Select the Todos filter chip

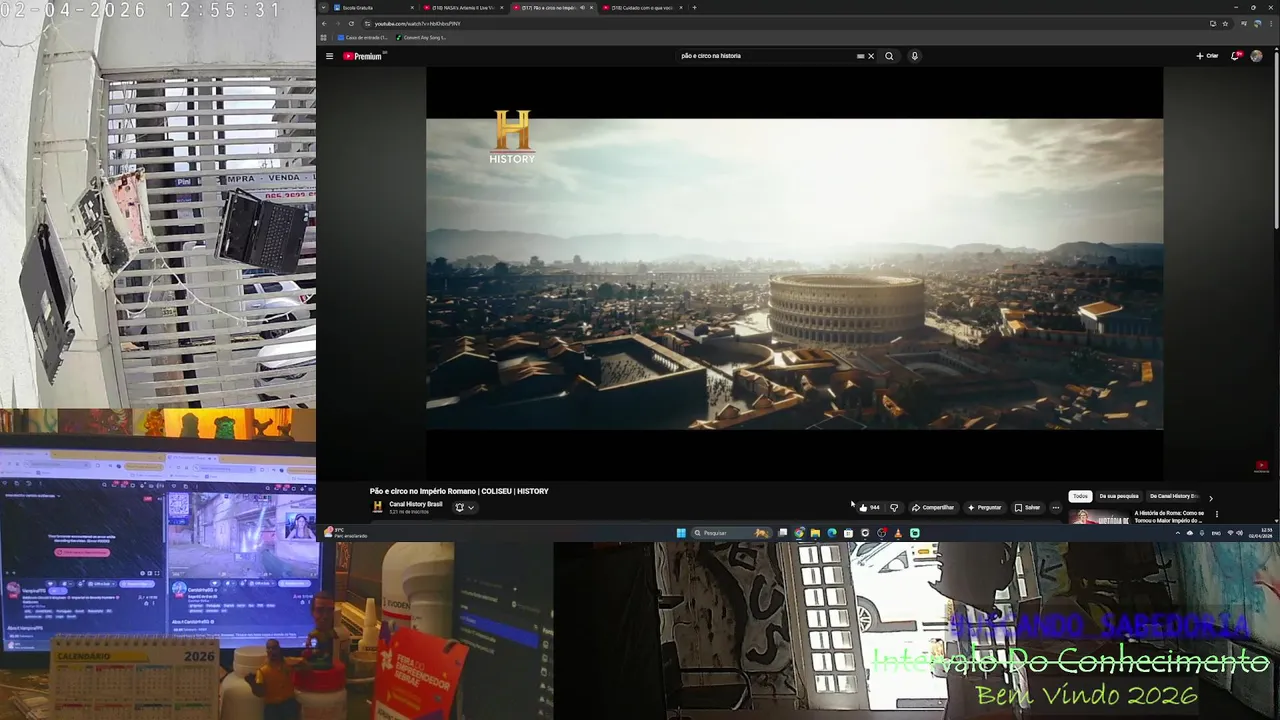1080,496
